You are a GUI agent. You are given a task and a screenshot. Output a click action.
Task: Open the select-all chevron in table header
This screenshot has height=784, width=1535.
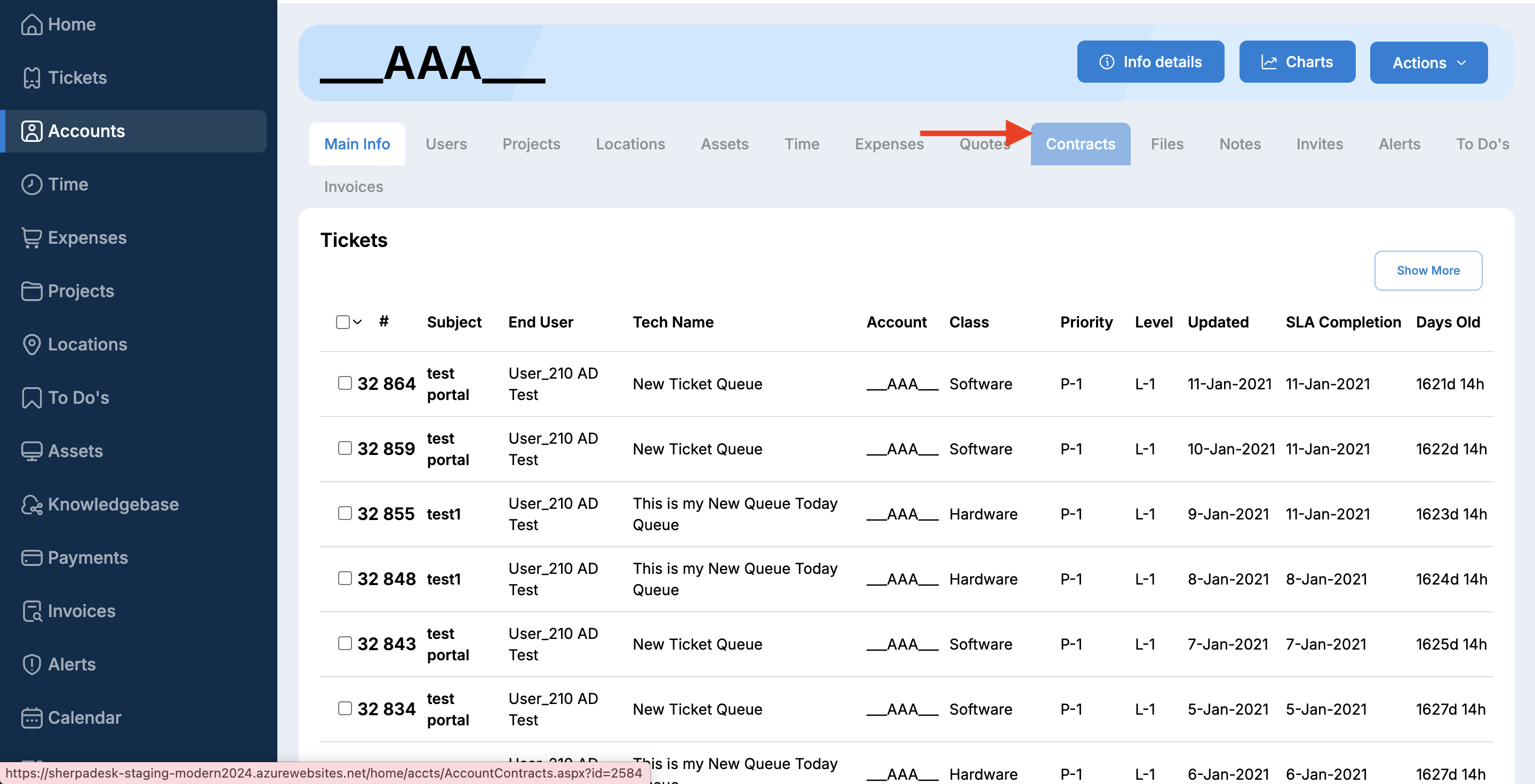click(x=357, y=322)
